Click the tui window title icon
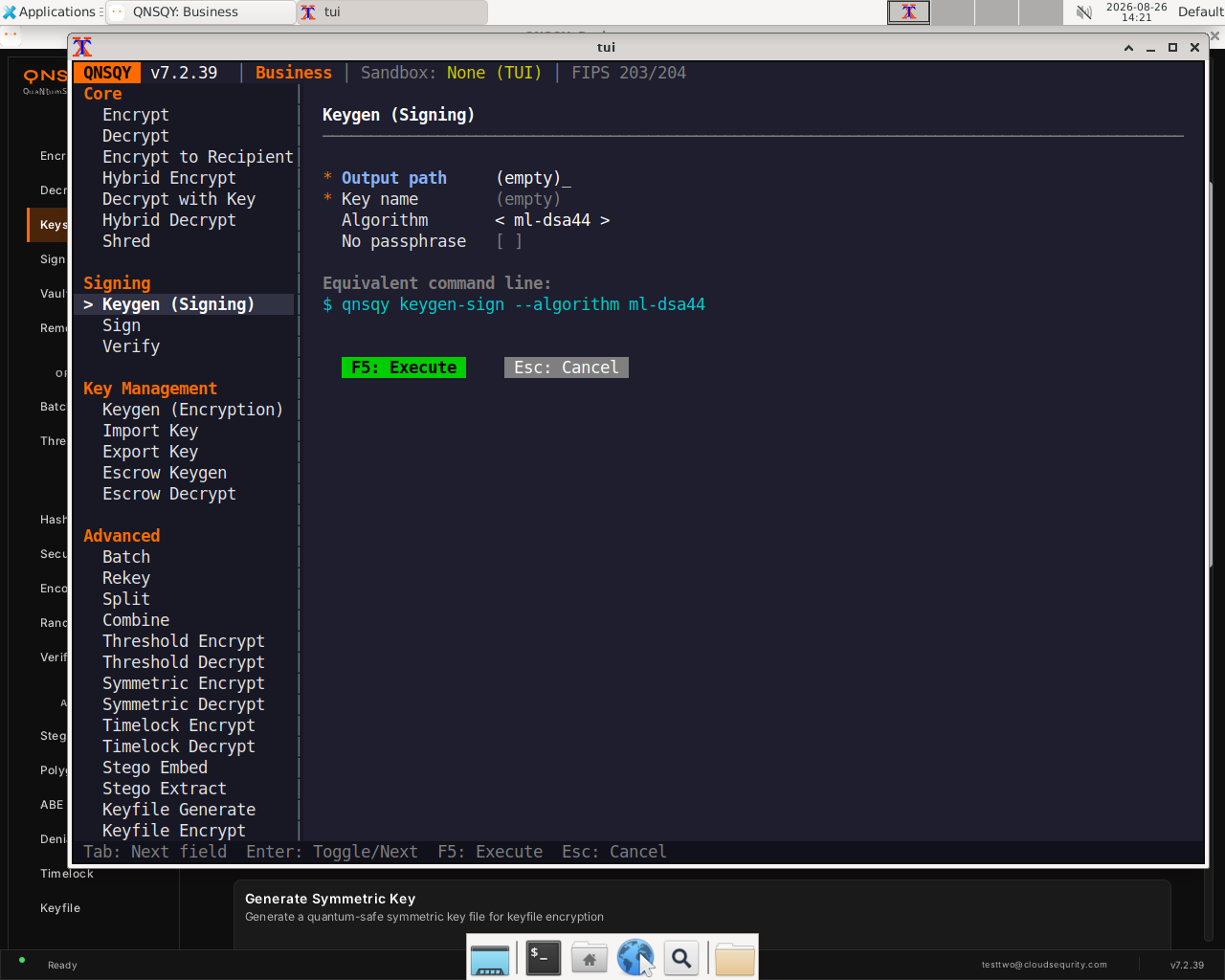Viewport: 1225px width, 980px height. [x=83, y=47]
